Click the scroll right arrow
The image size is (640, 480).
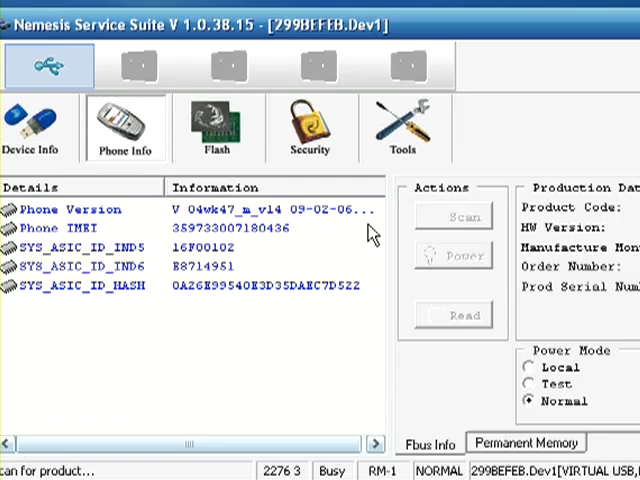click(x=376, y=444)
